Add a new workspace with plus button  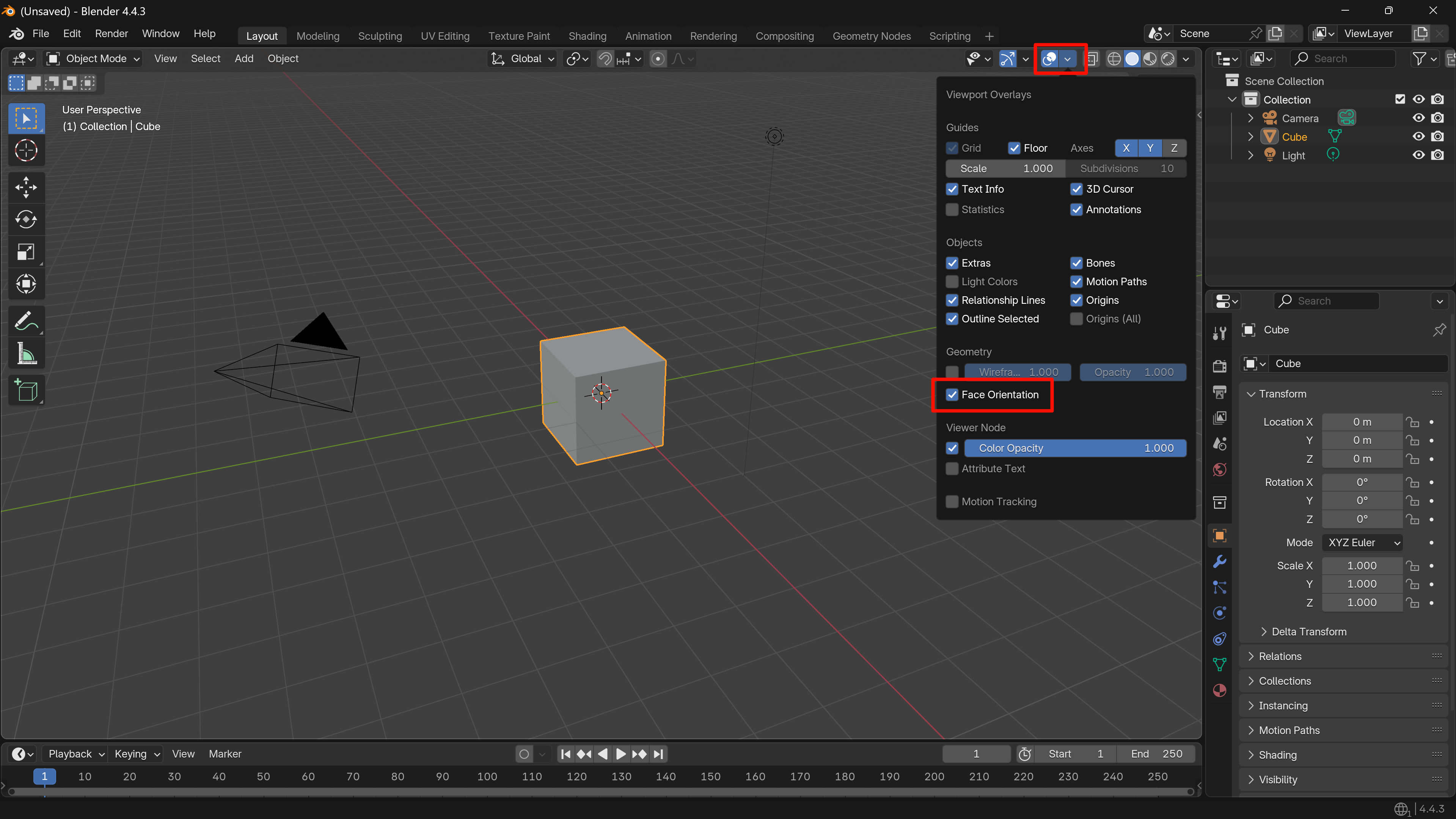click(x=989, y=36)
